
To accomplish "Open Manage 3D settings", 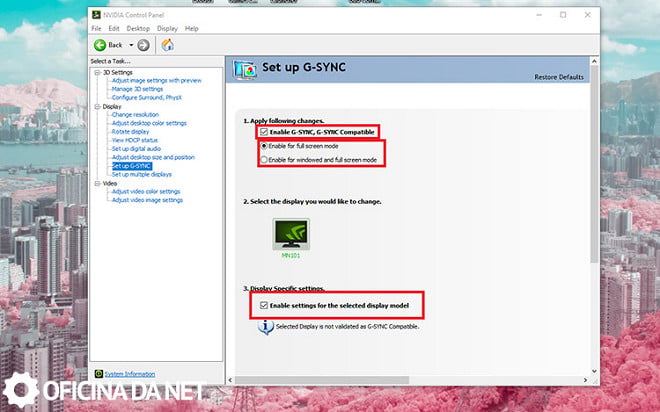I will point(137,89).
